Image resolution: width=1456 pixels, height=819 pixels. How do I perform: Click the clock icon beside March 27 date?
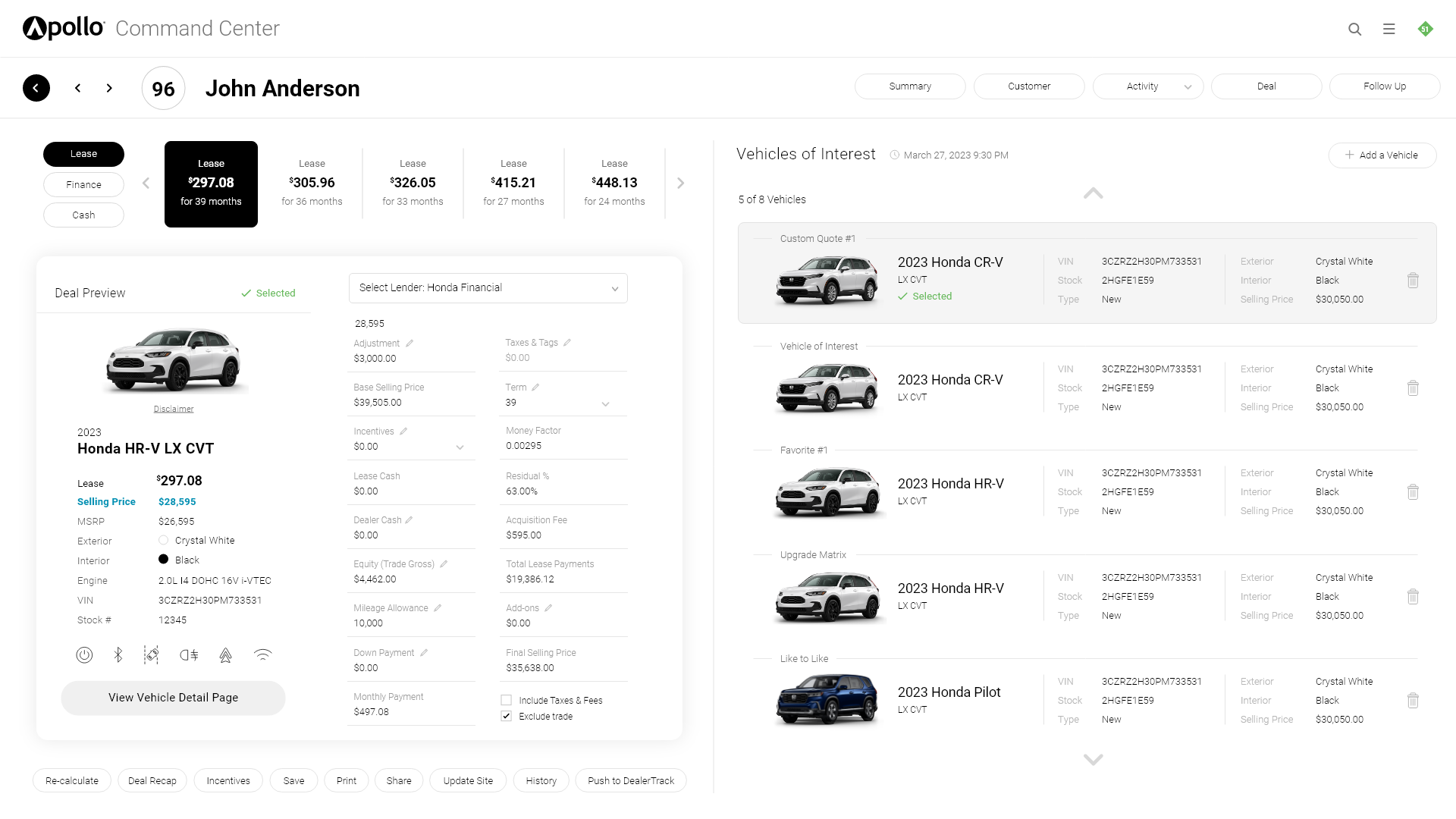894,155
